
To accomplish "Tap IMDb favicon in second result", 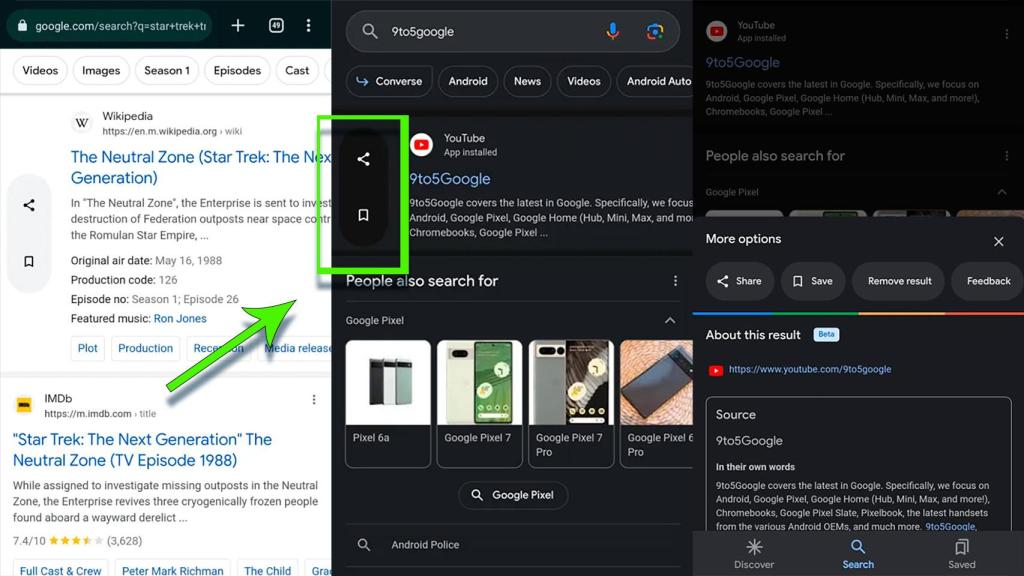I will coord(24,405).
